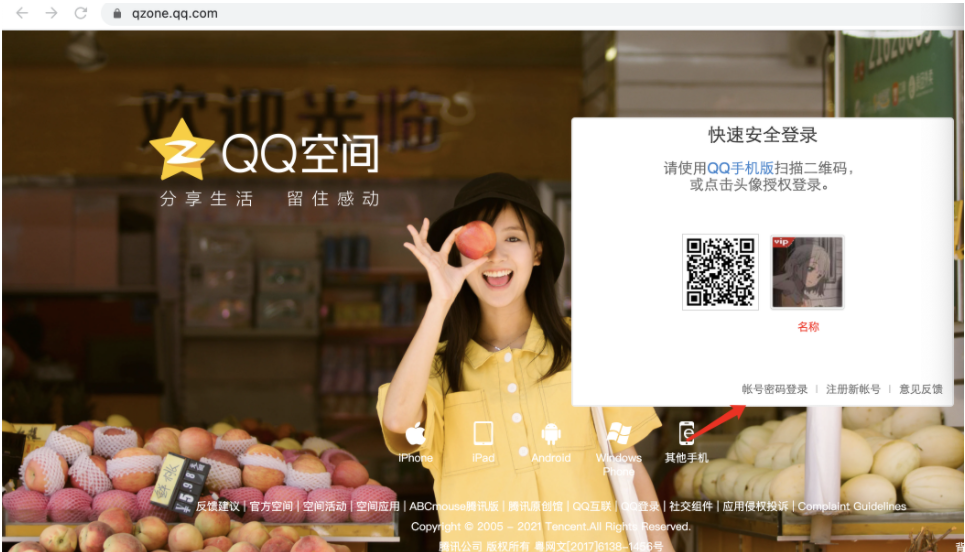Click the qzone.qq.com address bar

coord(529,13)
